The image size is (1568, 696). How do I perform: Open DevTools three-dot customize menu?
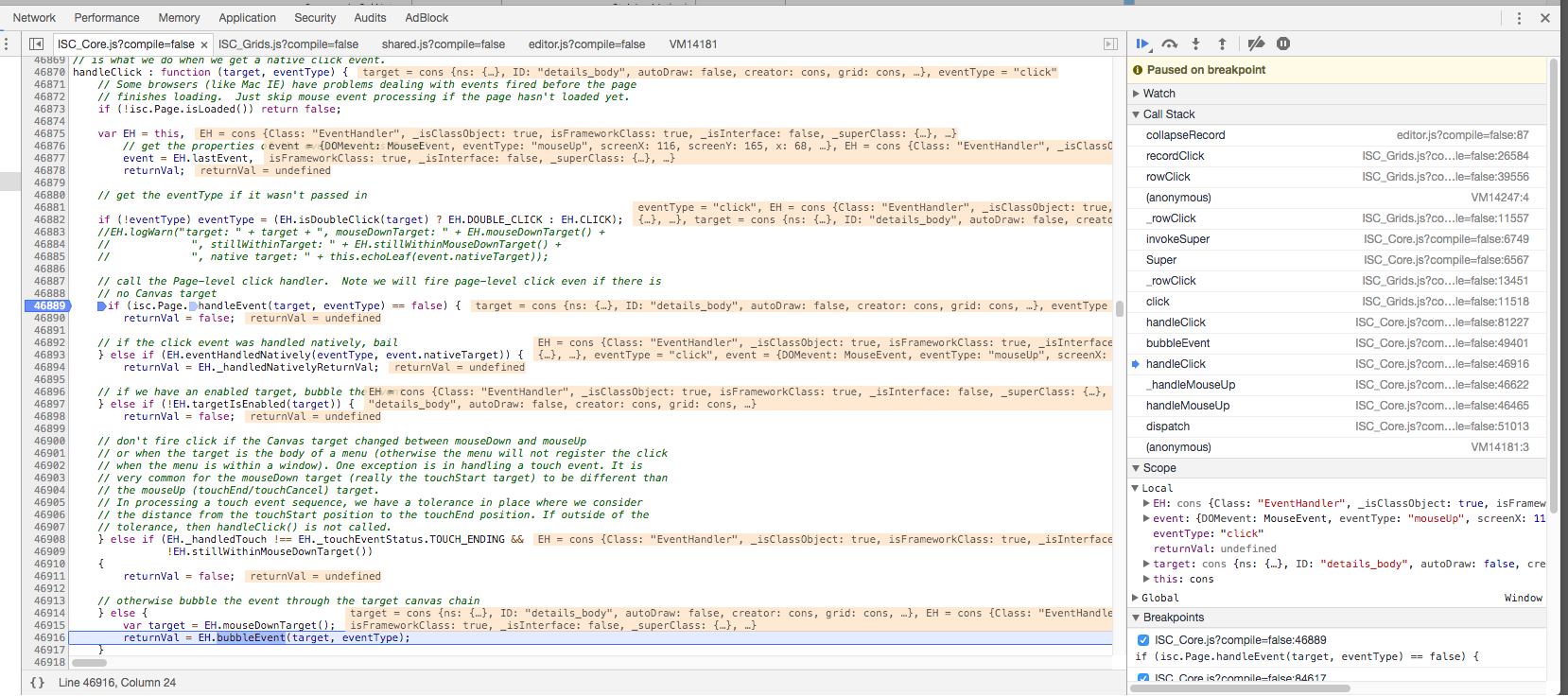tap(1519, 18)
